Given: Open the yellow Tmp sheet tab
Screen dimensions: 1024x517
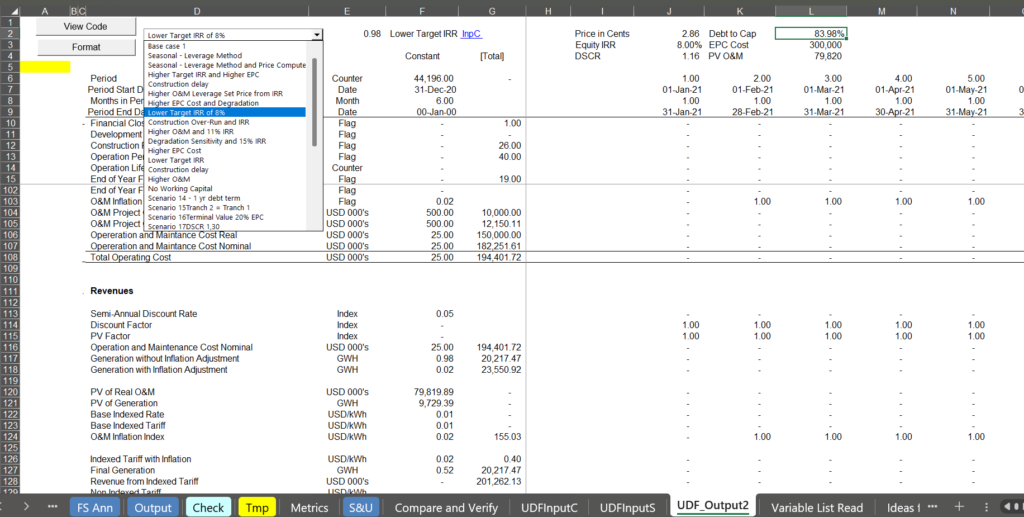Looking at the screenshot, I should pyautogui.click(x=257, y=507).
